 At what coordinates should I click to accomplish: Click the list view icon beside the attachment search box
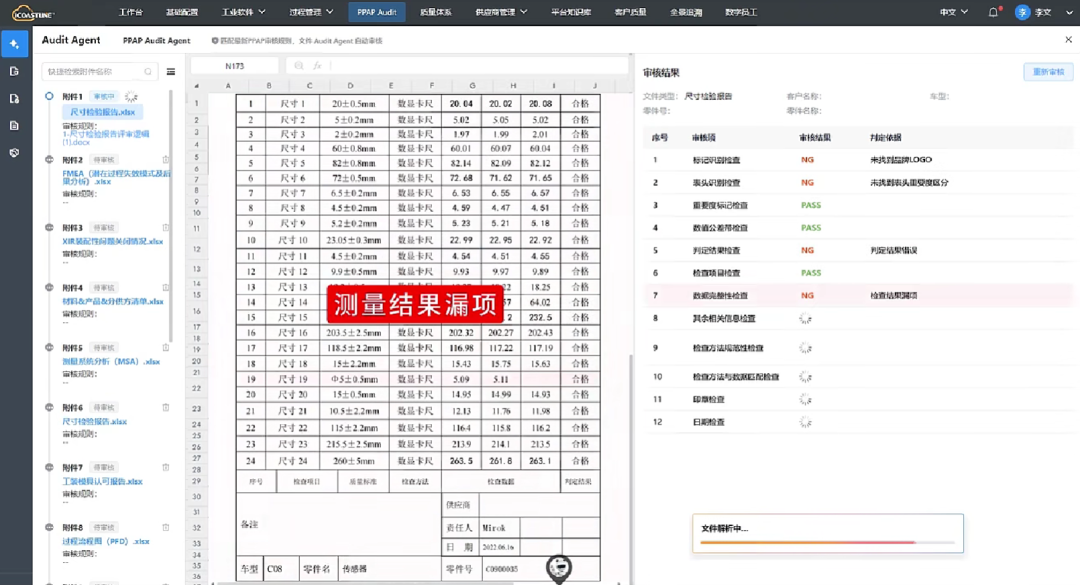coord(168,72)
